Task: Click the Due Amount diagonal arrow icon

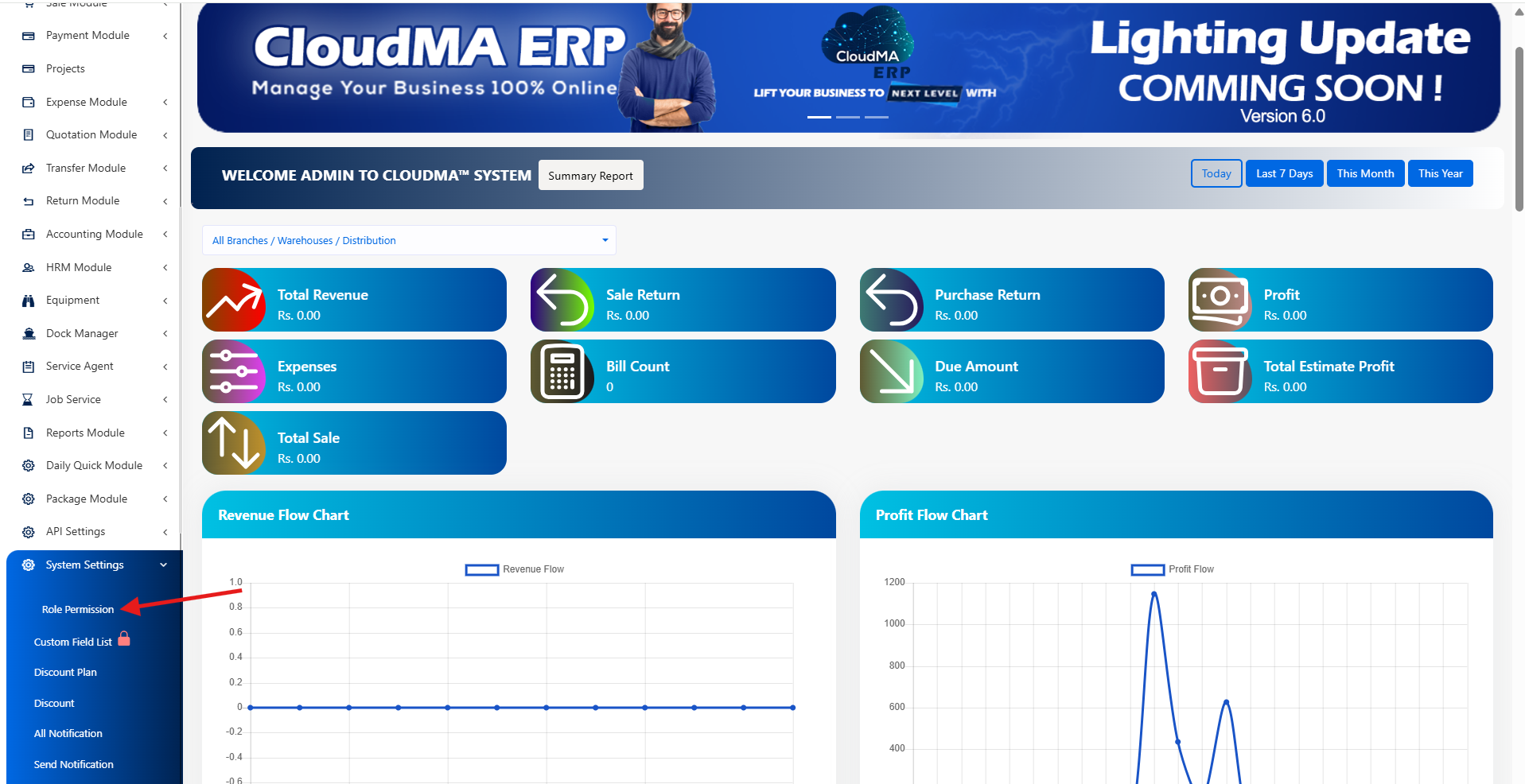Action: click(x=892, y=371)
